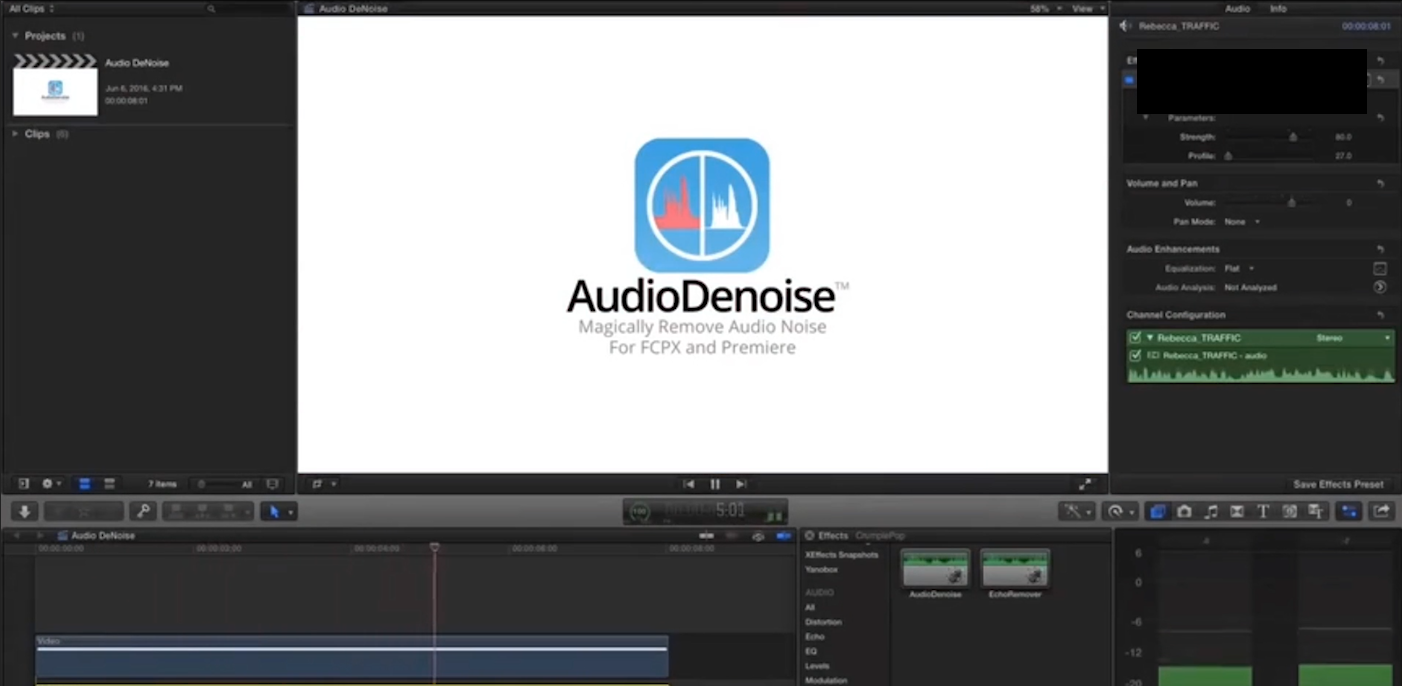The height and width of the screenshot is (686, 1402).
Task: Jump to next edit in viewer
Action: [741, 484]
